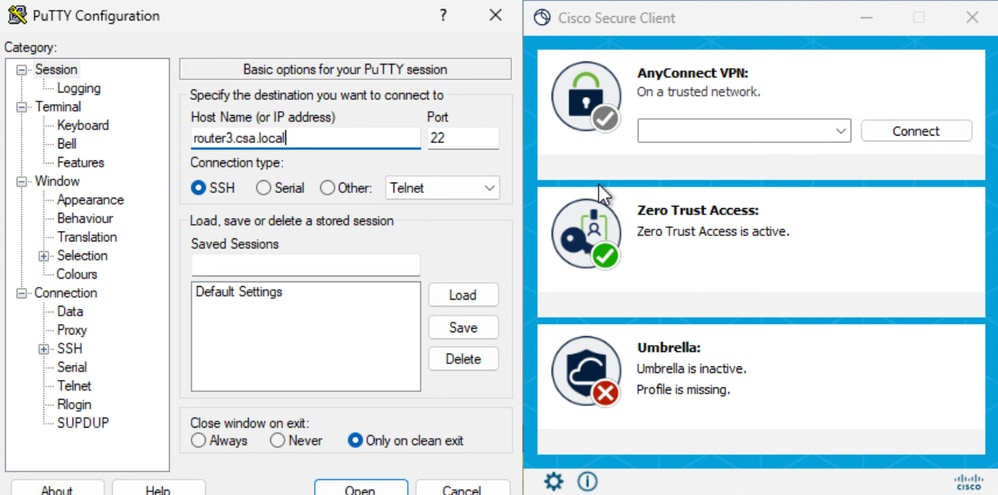Viewport: 998px width, 495px height.
Task: Click the Open button in PuTTY
Action: [x=361, y=487]
